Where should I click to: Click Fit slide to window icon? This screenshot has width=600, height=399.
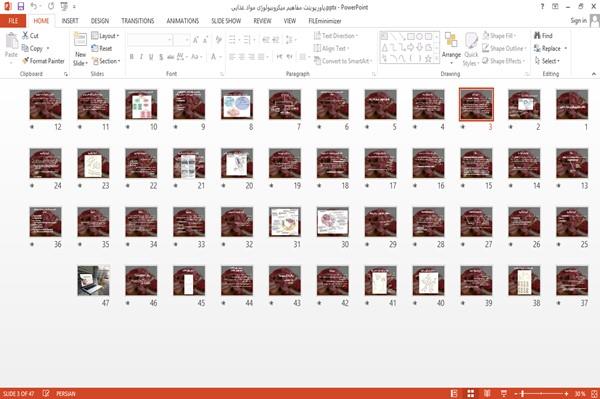594,393
